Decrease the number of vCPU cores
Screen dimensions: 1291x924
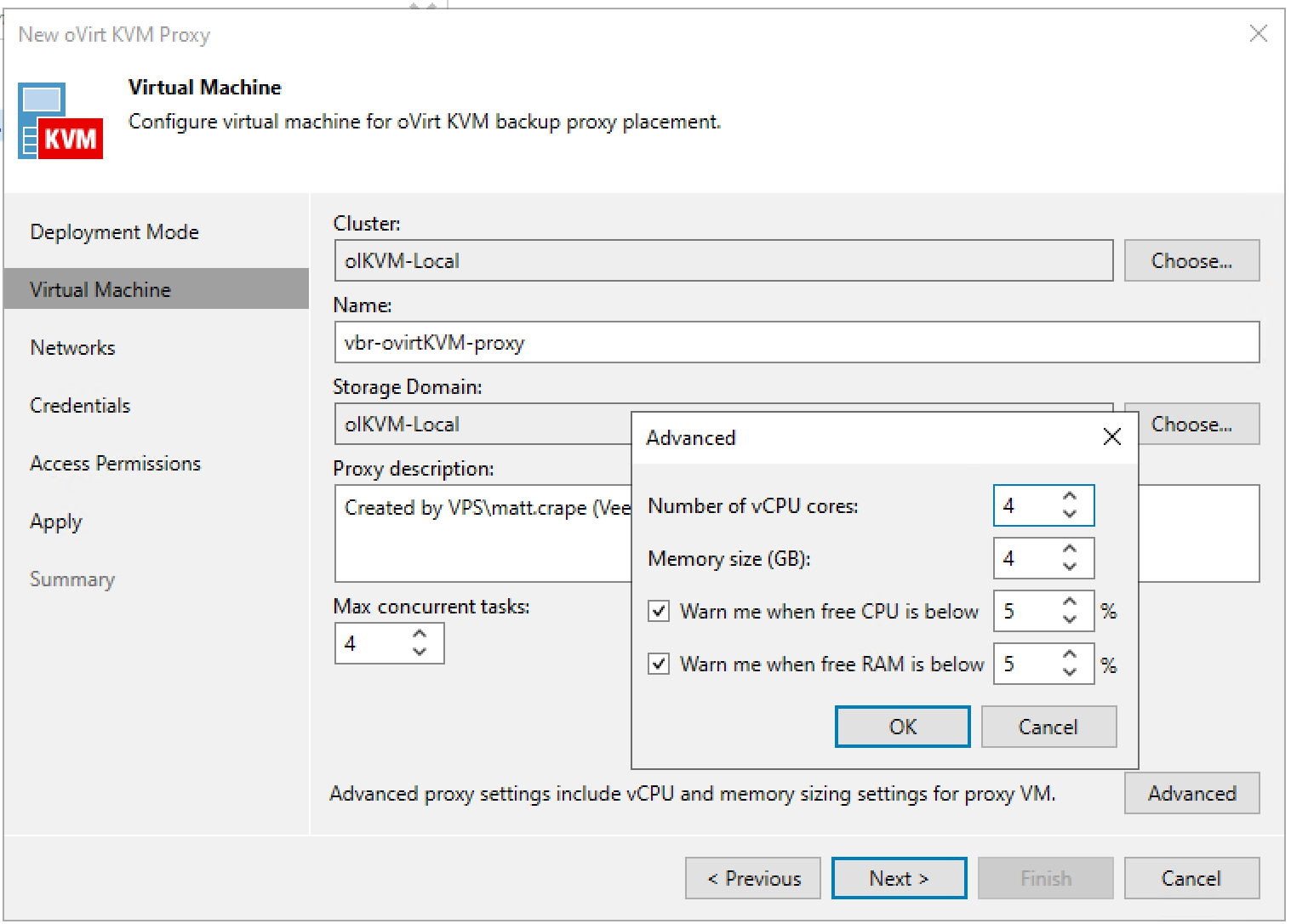pos(1070,514)
